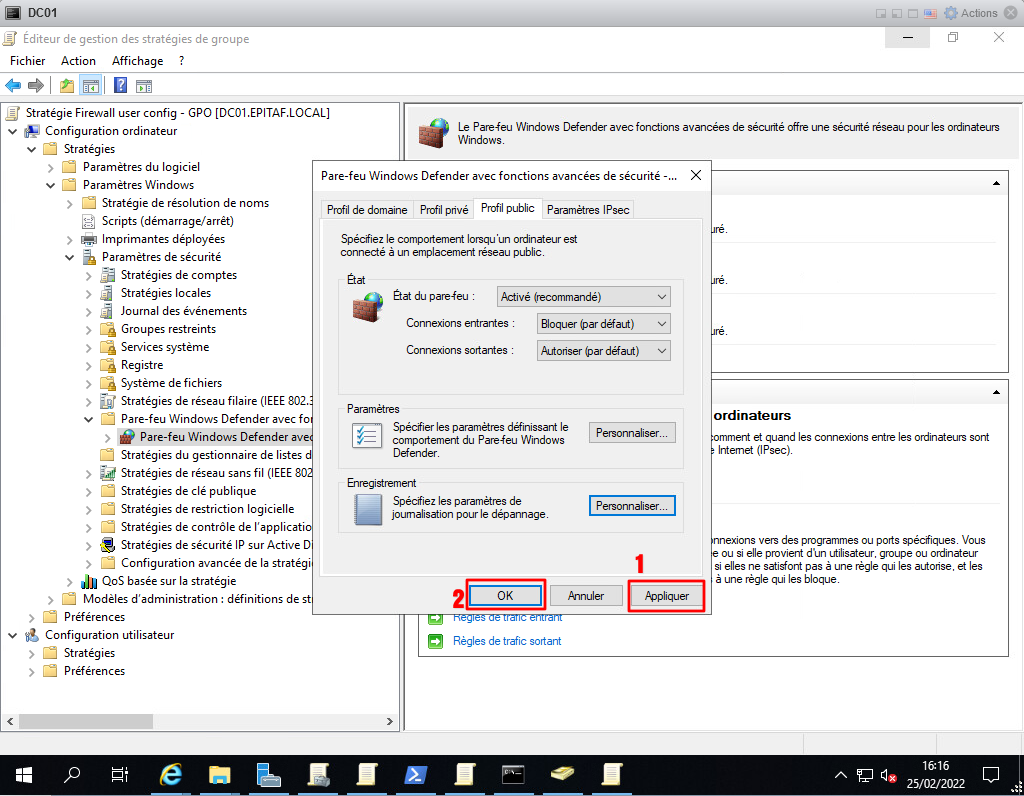Toggle the show/hide console tree icon
The height and width of the screenshot is (796, 1024).
(90, 85)
